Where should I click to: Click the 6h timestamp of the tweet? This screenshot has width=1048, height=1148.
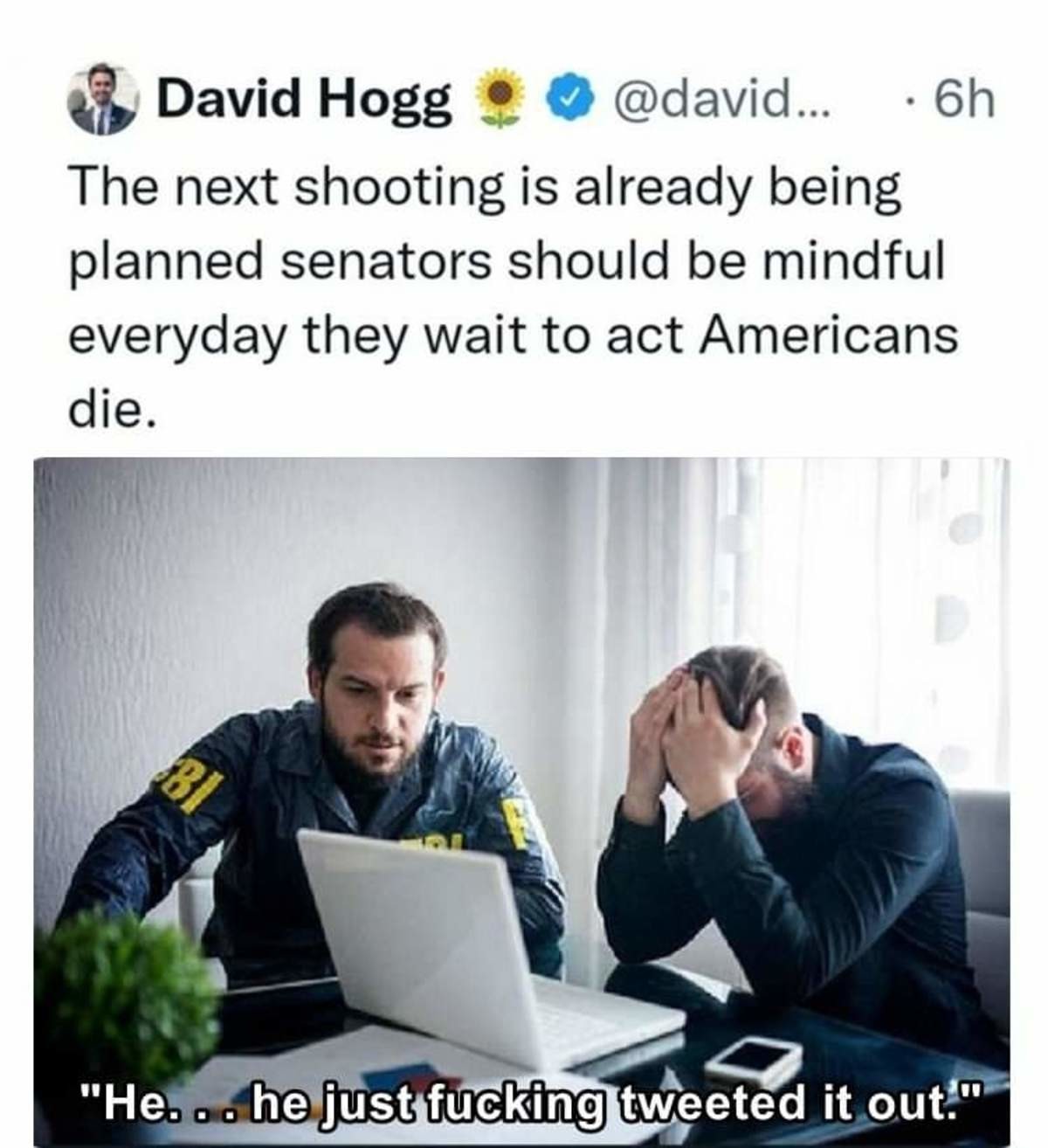pyautogui.click(x=962, y=99)
